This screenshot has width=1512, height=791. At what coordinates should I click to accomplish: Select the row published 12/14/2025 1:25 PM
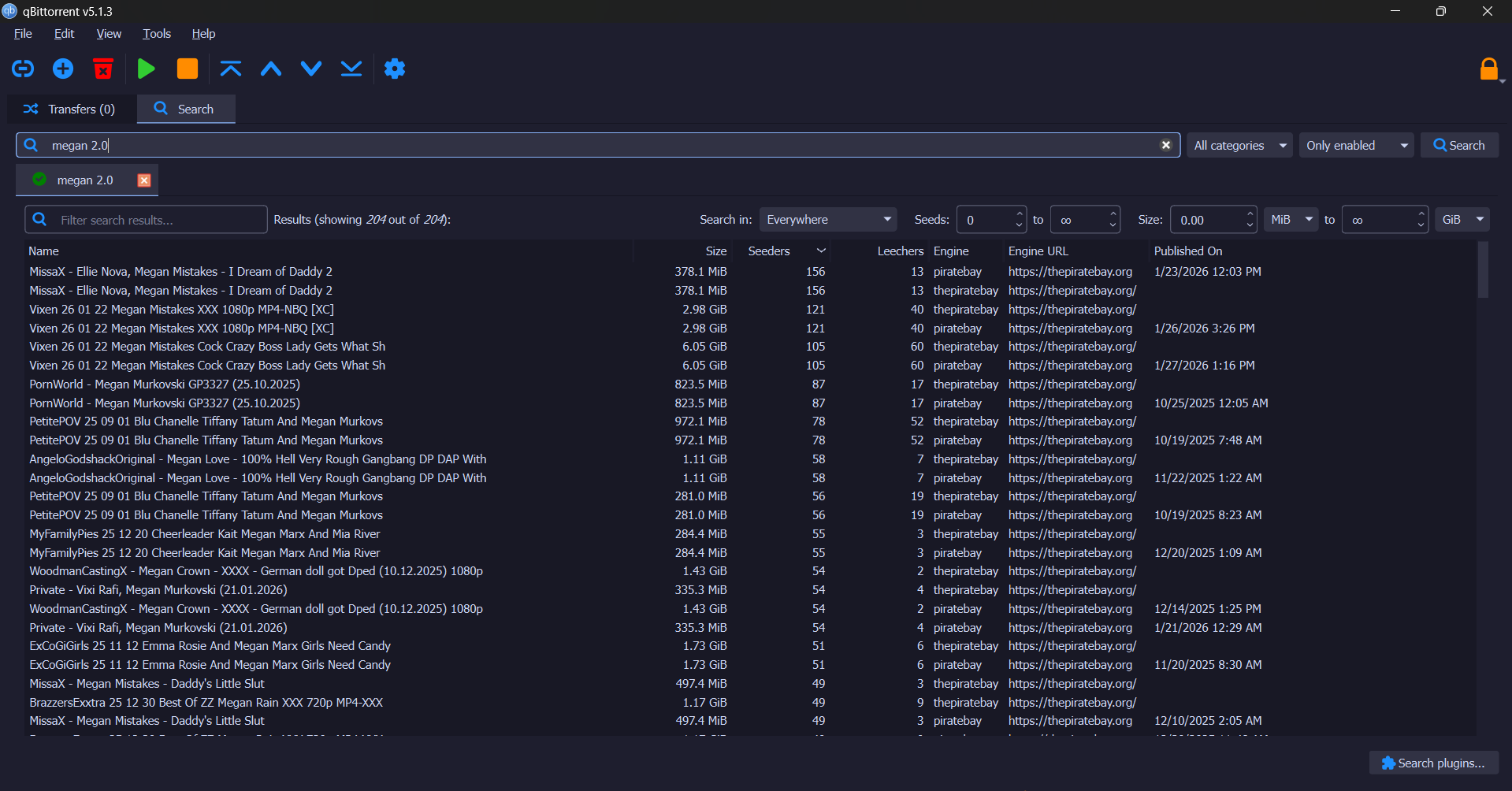point(750,609)
